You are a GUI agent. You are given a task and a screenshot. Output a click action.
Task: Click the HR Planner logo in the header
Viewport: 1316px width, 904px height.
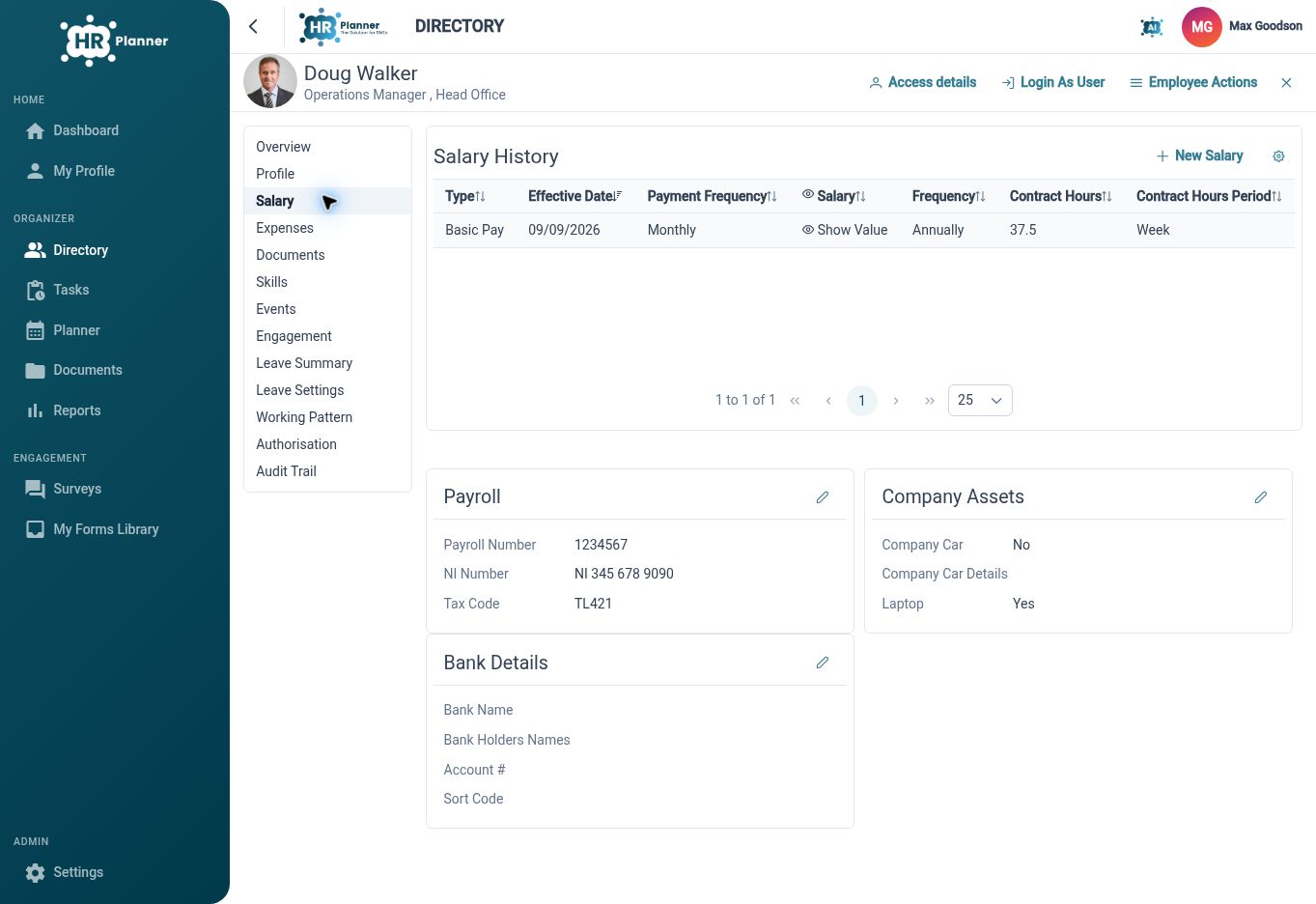(x=344, y=27)
